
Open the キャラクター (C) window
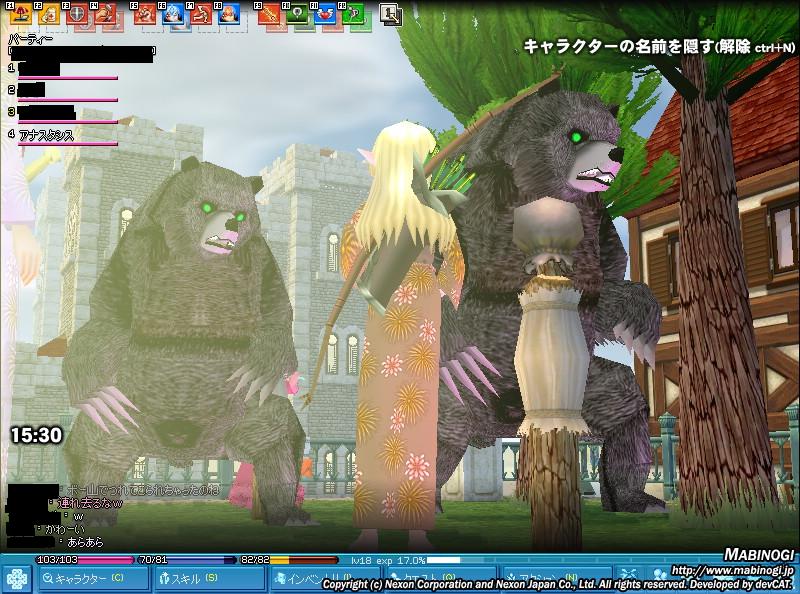pyautogui.click(x=92, y=579)
